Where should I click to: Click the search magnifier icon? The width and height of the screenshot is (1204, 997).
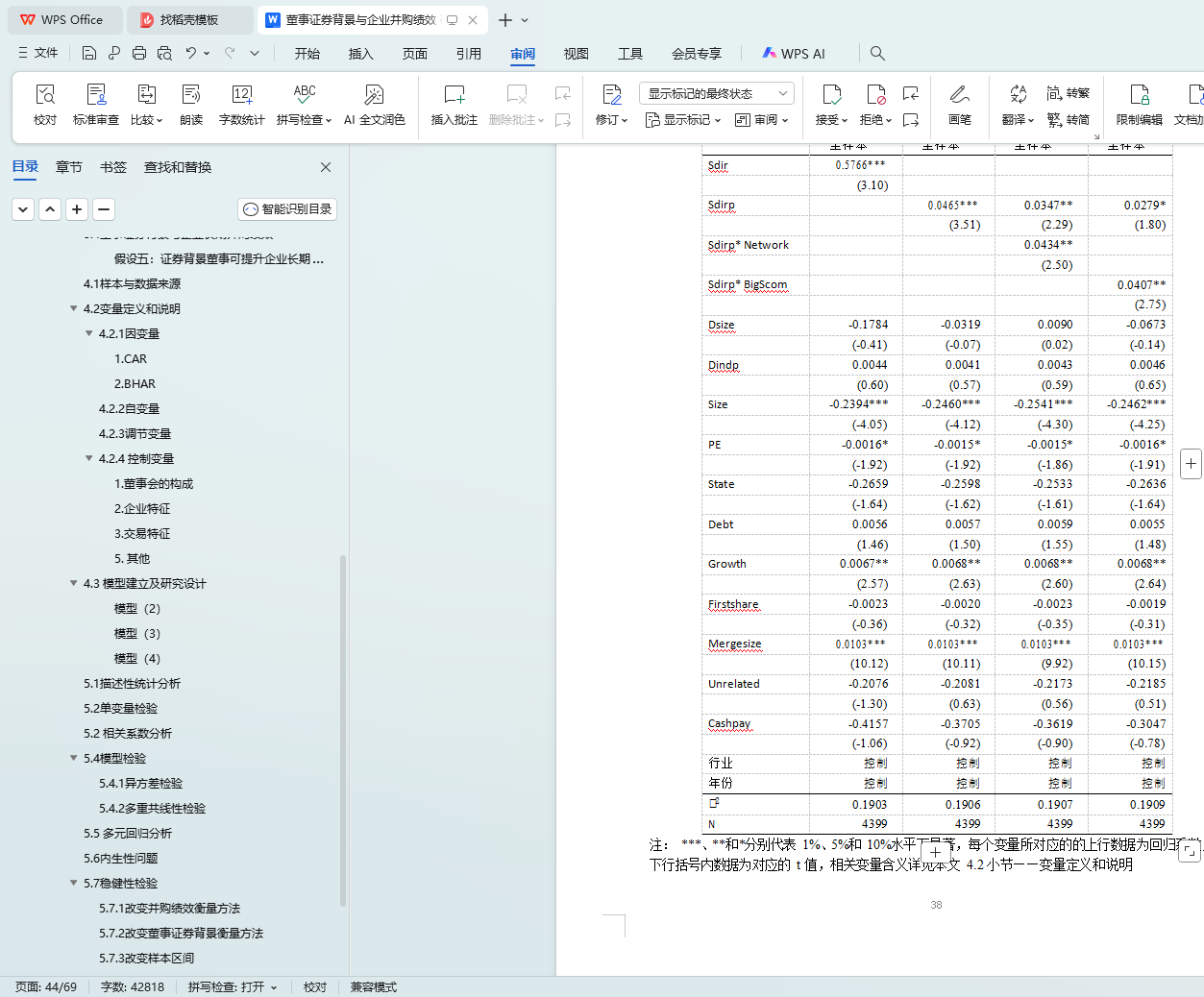point(877,53)
